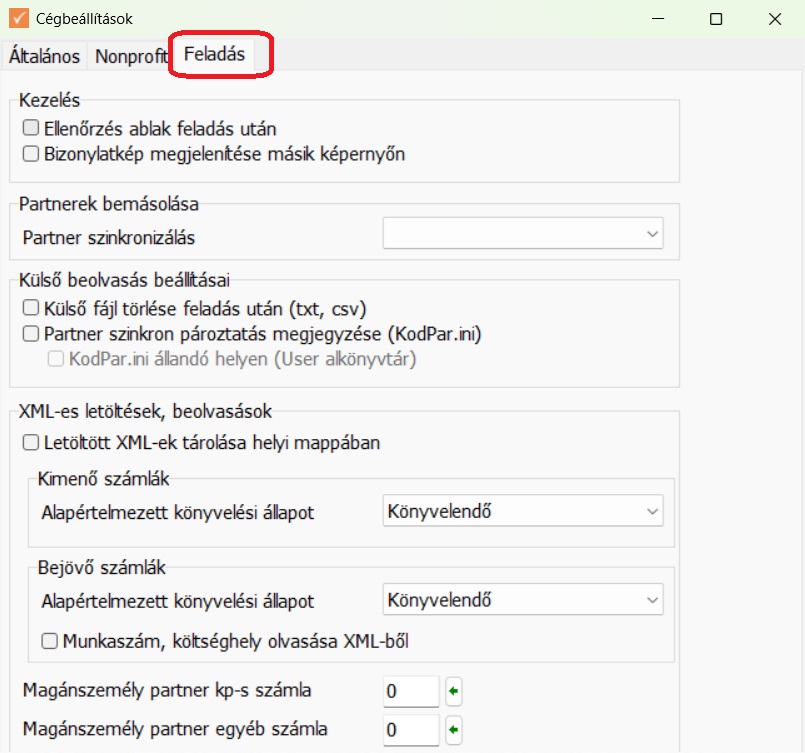The height and width of the screenshot is (753, 805).
Task: Open Bejövő számlák könyvelési állapot dropdown
Action: coord(523,601)
